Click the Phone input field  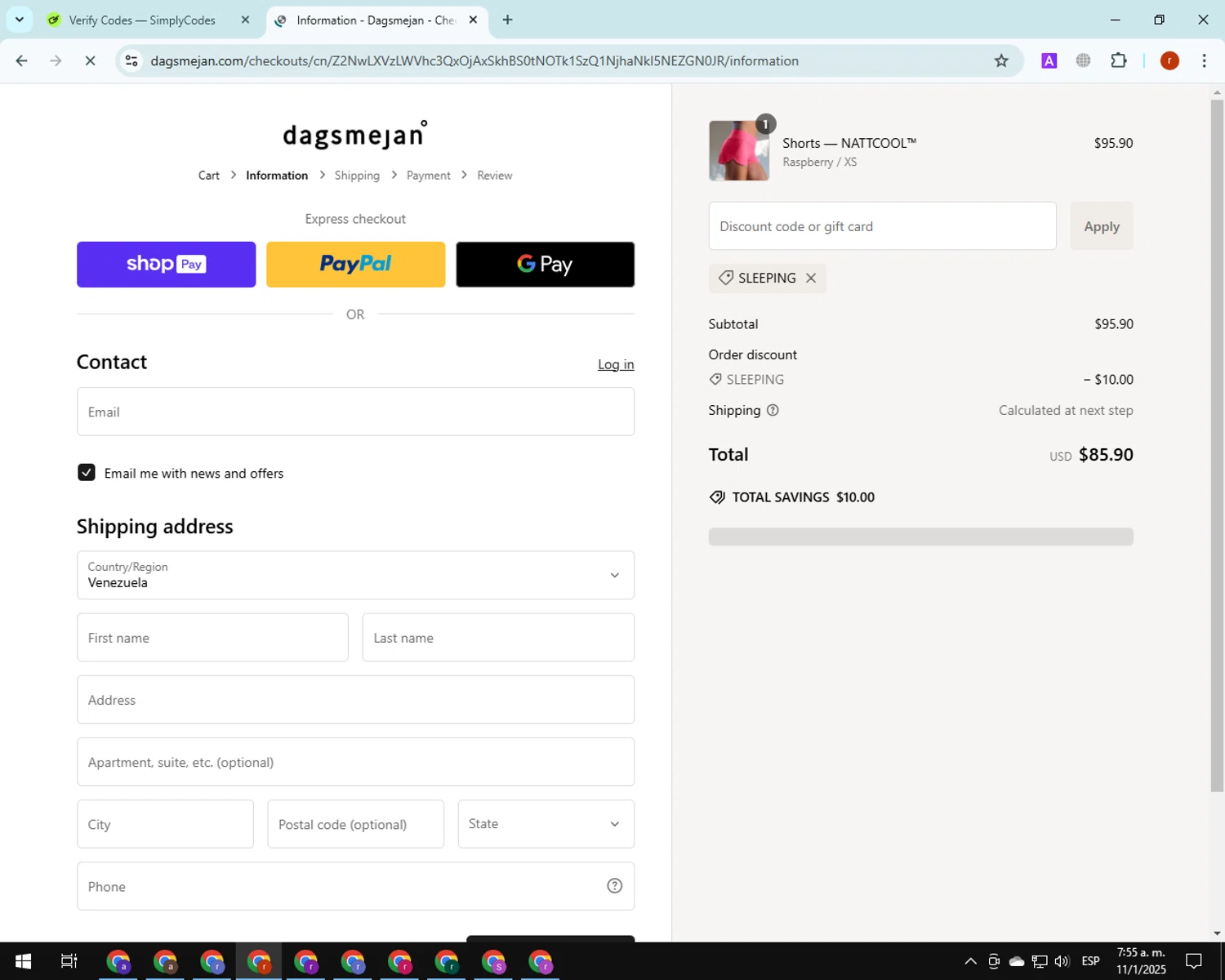pyautogui.click(x=355, y=886)
